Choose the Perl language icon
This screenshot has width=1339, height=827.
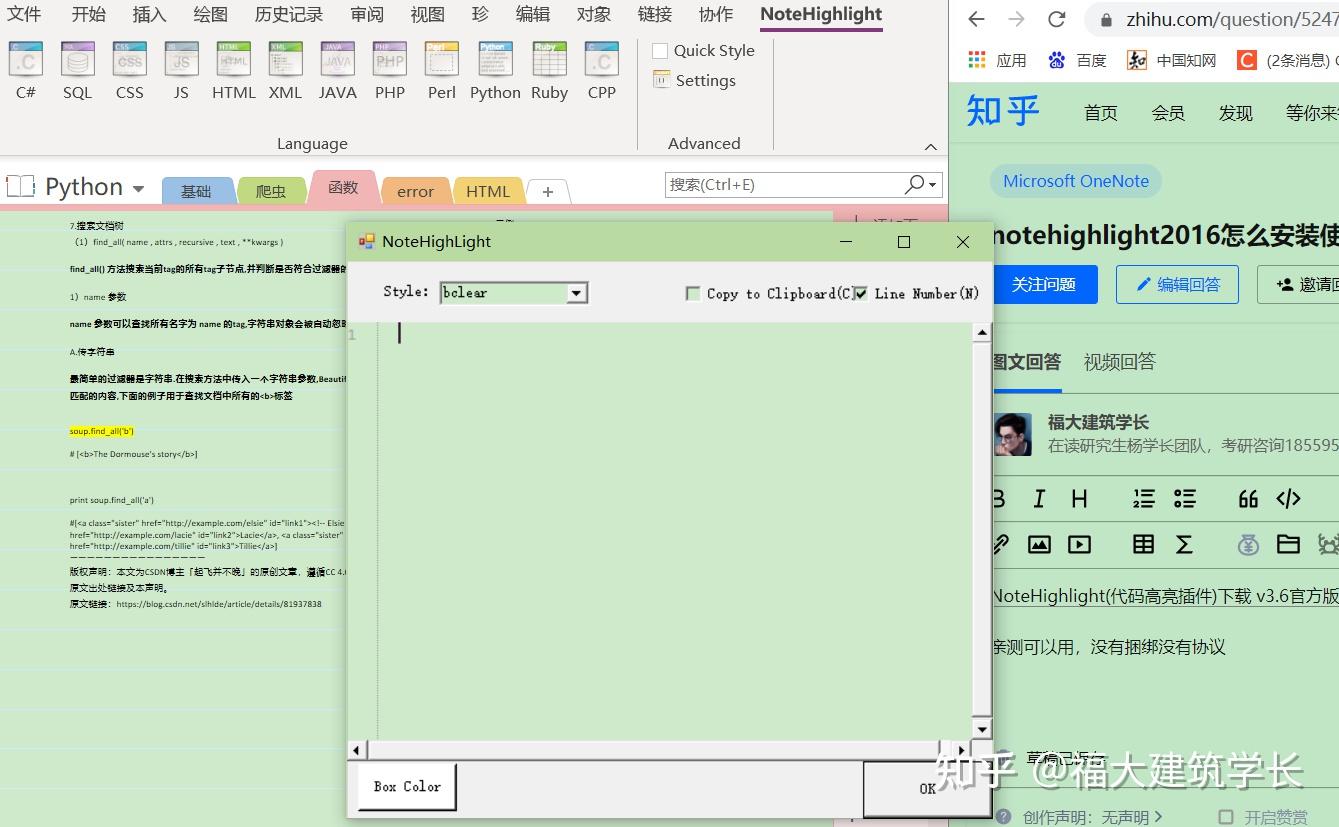[441, 71]
